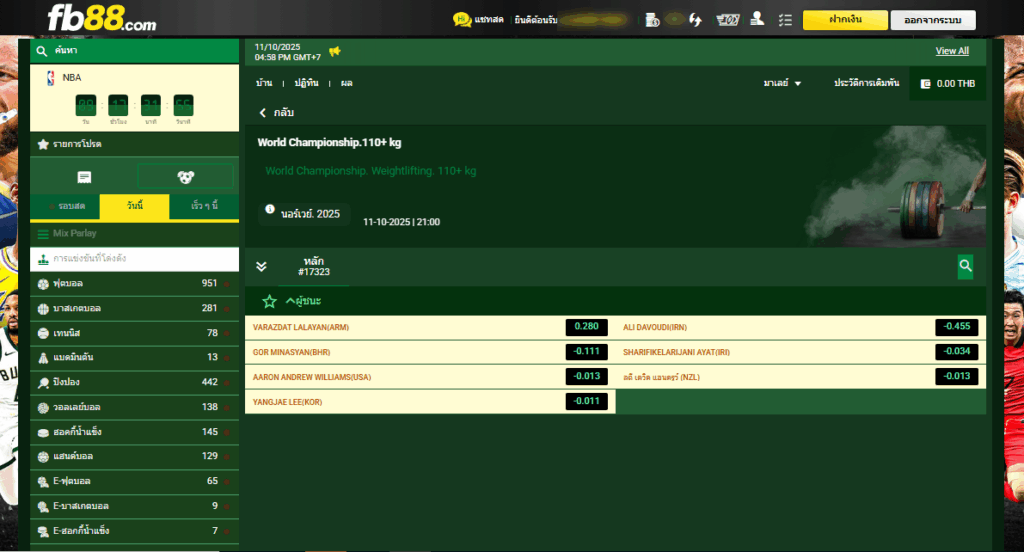Click the NBA logo in countdown panel
The width and height of the screenshot is (1024, 552).
(51, 78)
